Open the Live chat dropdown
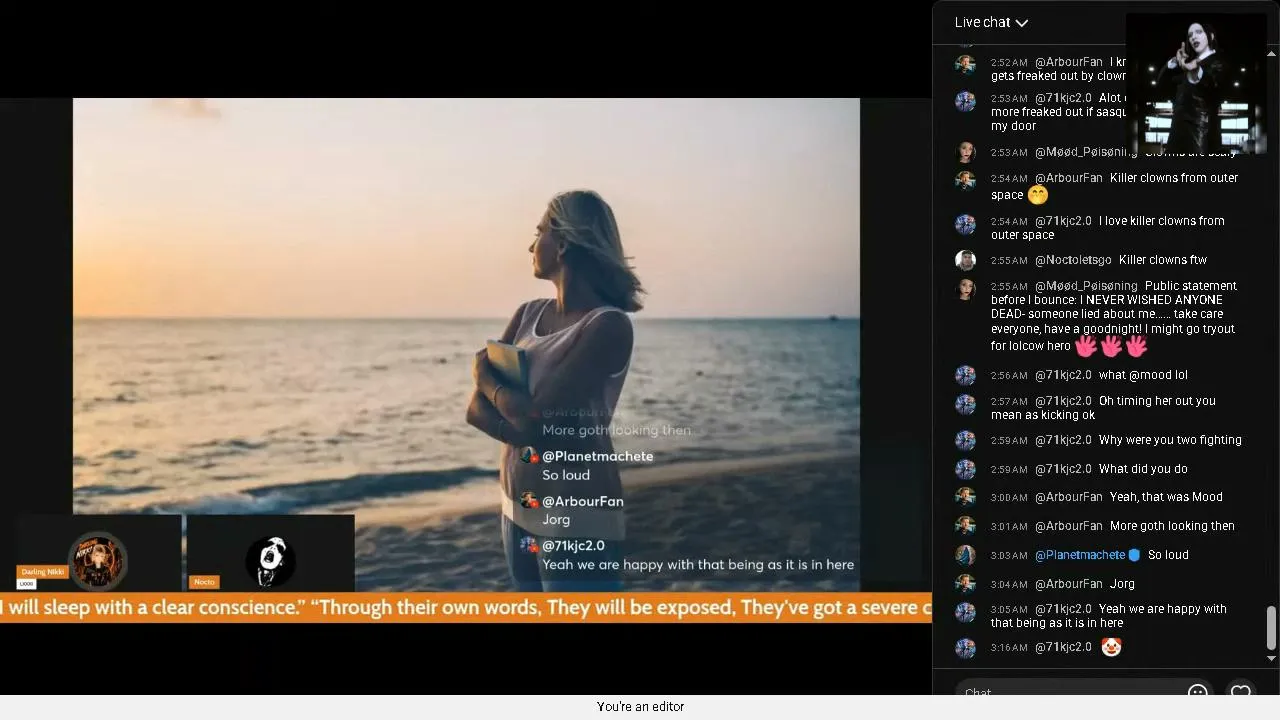Image resolution: width=1280 pixels, height=720 pixels. [x=991, y=22]
